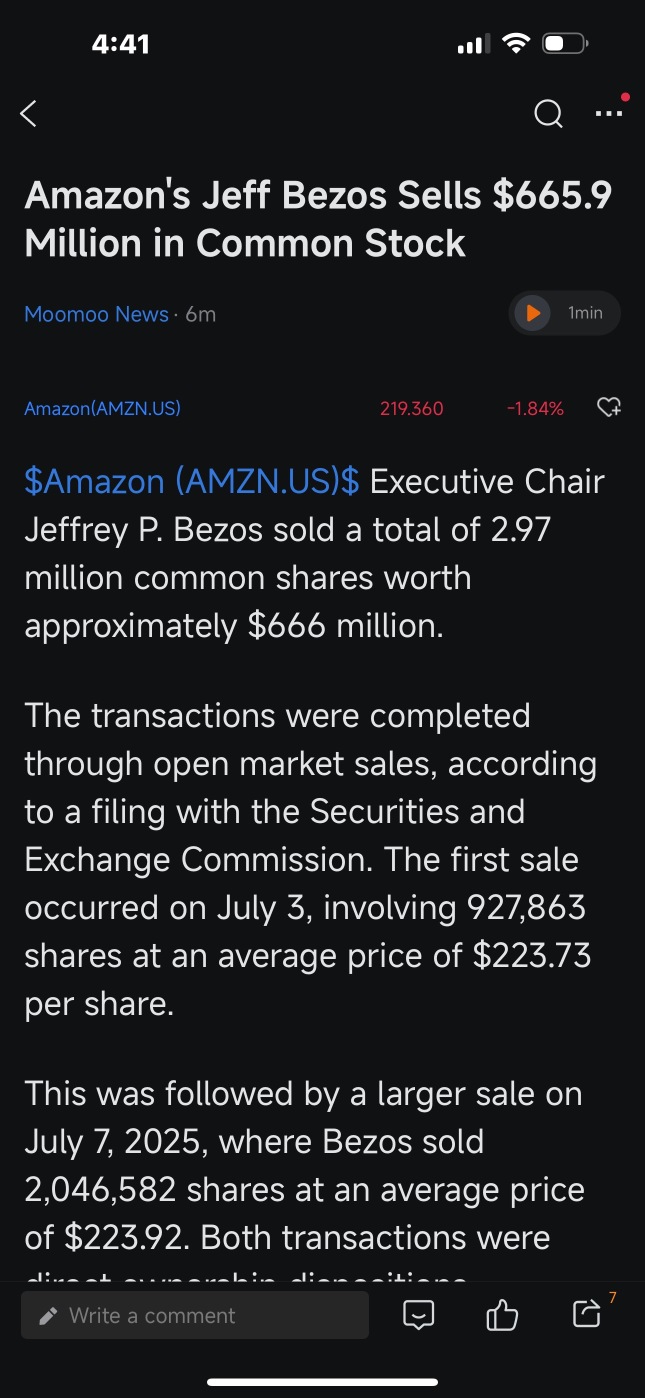
Task: Tap the battery icon in status bar
Action: (x=565, y=44)
